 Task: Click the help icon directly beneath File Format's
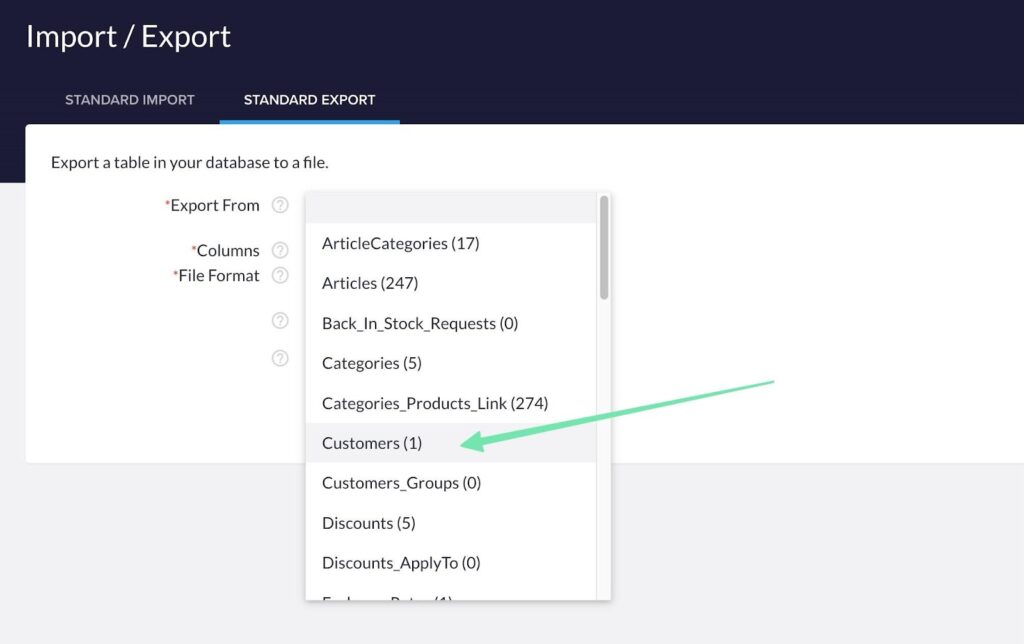280,321
